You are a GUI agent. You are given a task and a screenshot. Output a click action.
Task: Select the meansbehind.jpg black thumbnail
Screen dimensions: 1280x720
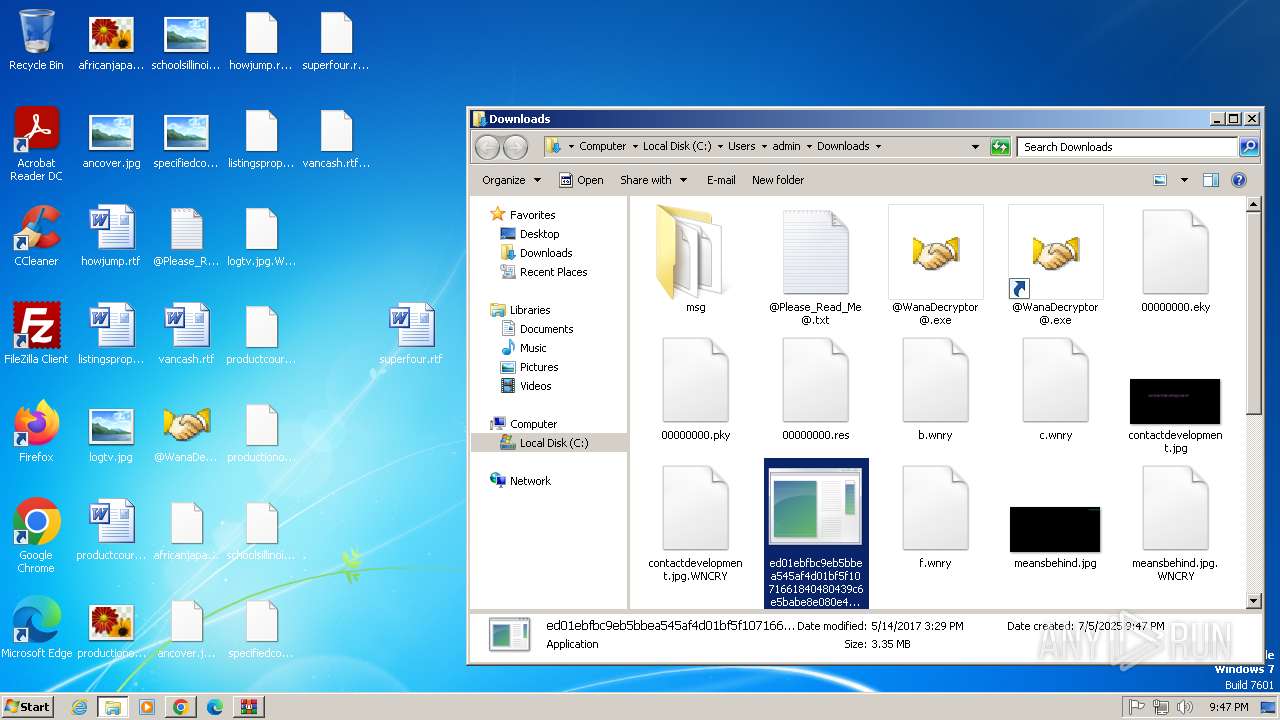click(1056, 529)
